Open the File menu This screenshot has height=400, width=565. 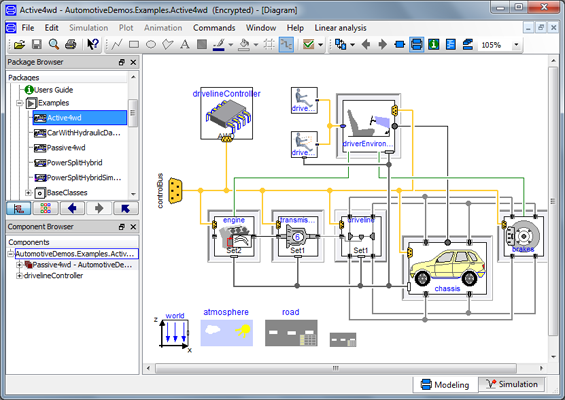28,28
